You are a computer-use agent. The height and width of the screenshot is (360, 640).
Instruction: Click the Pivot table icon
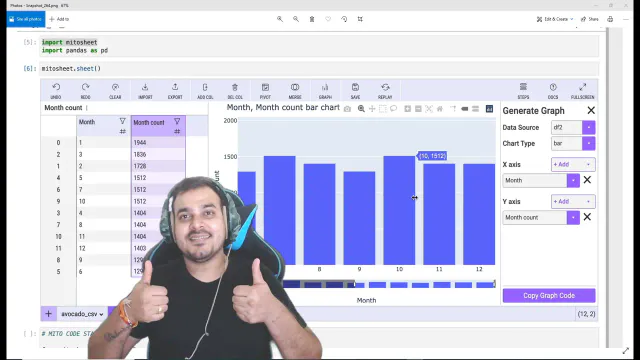click(x=265, y=87)
